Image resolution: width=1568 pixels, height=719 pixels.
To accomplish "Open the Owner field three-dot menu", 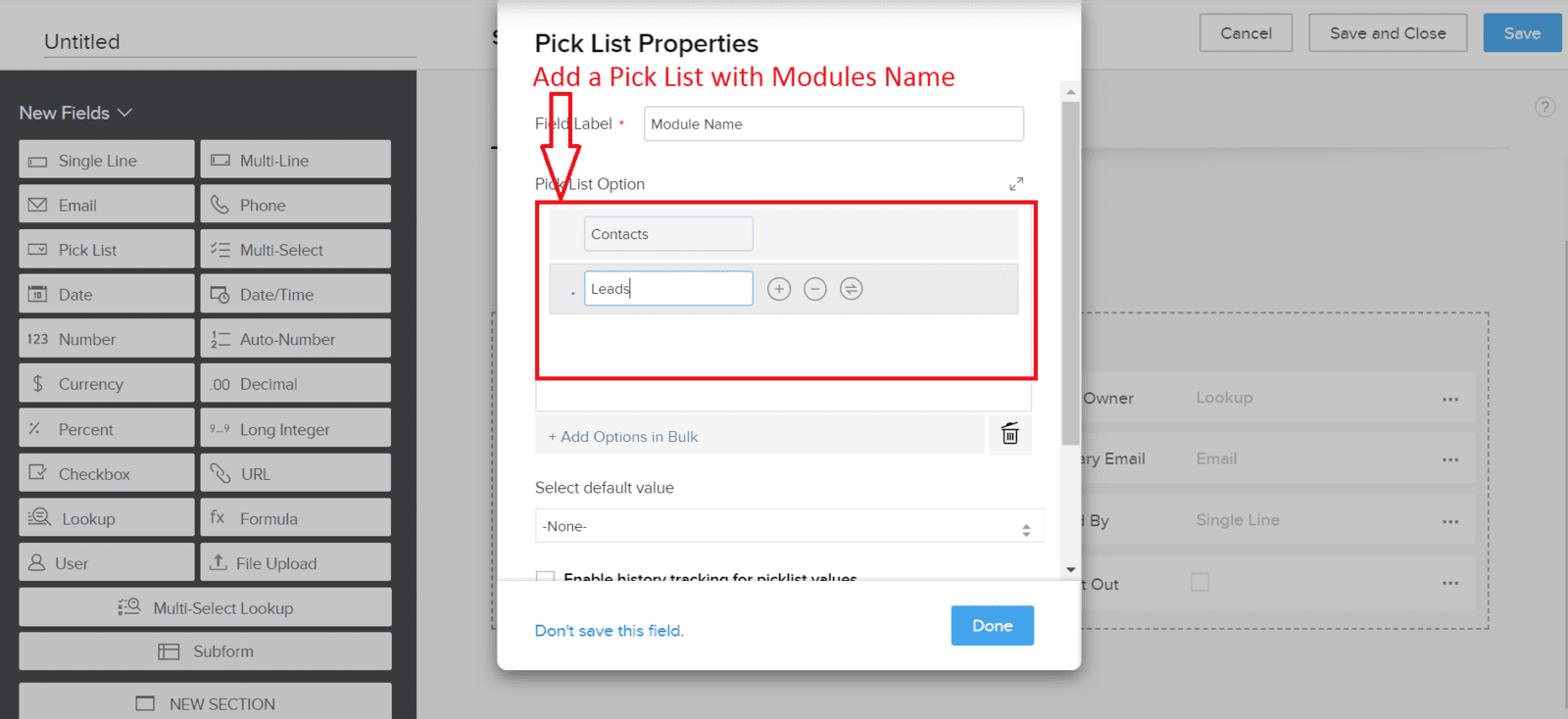I will pyautogui.click(x=1450, y=399).
